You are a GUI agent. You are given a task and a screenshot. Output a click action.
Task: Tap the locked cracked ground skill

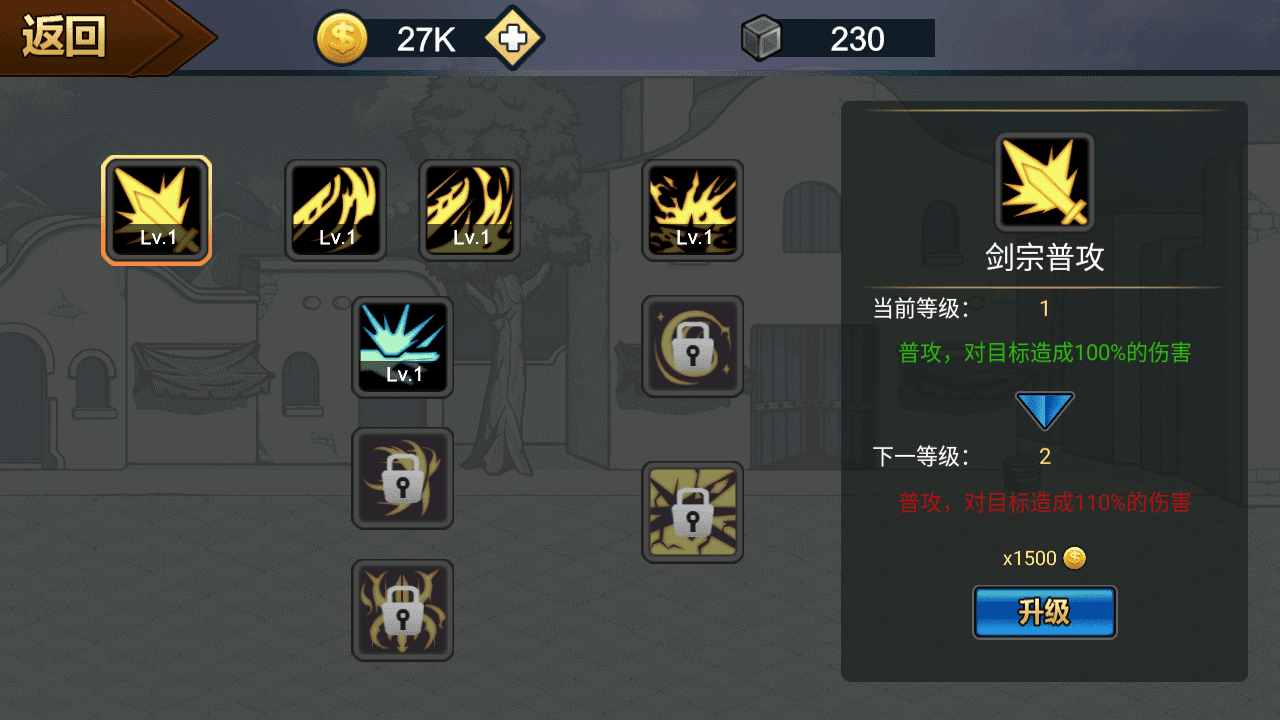tap(692, 512)
